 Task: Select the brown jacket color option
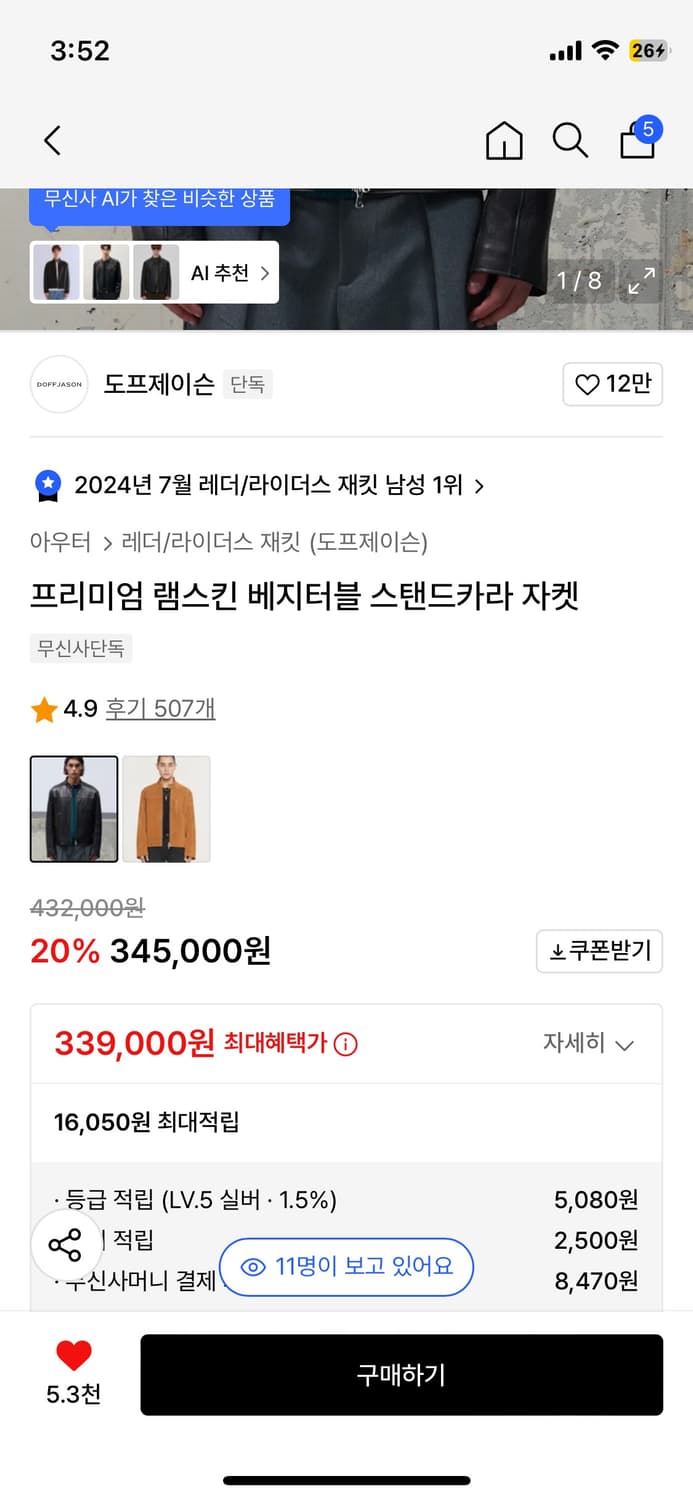[166, 809]
